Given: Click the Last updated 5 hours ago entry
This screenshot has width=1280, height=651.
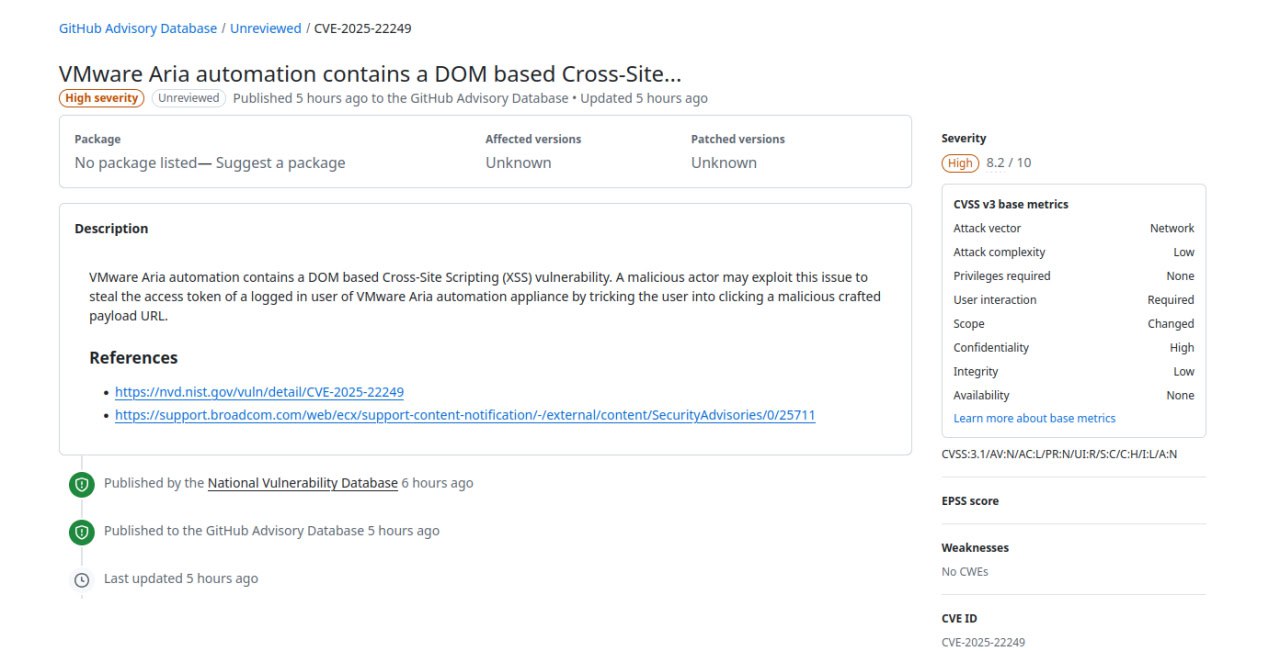Looking at the screenshot, I should (x=181, y=579).
